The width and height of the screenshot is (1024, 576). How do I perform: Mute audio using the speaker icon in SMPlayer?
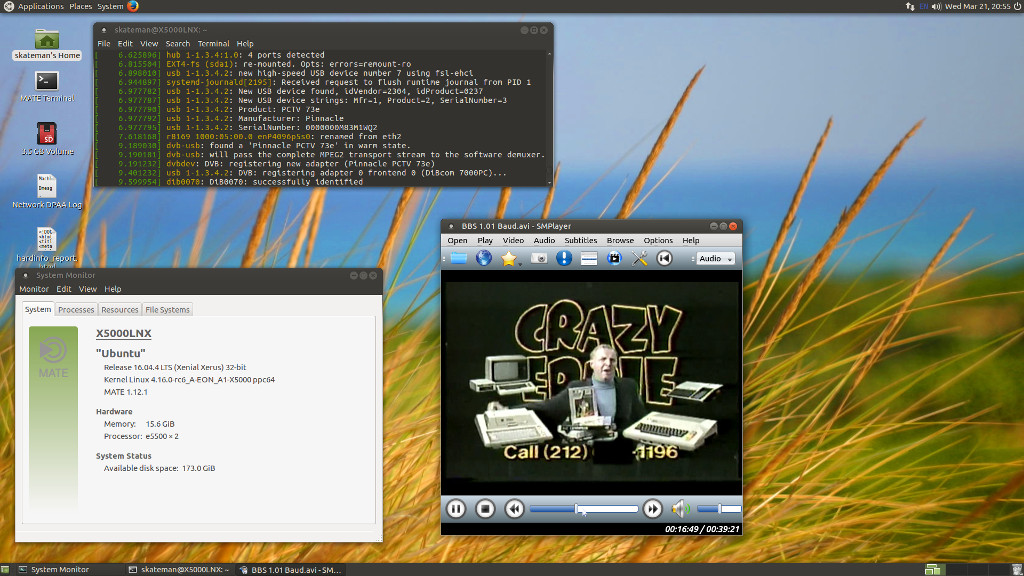tap(680, 509)
